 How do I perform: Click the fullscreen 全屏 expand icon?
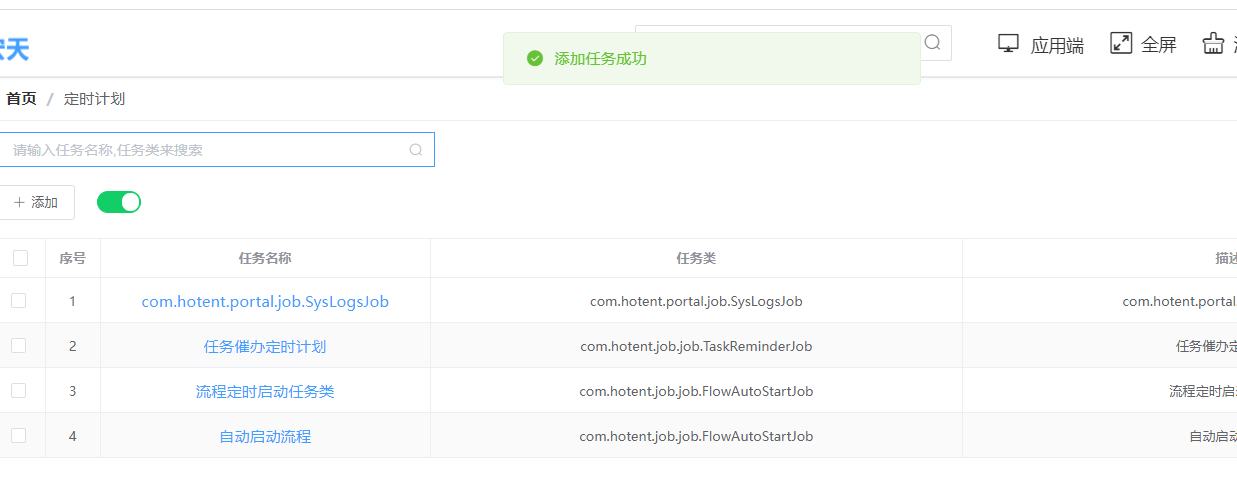(1121, 43)
